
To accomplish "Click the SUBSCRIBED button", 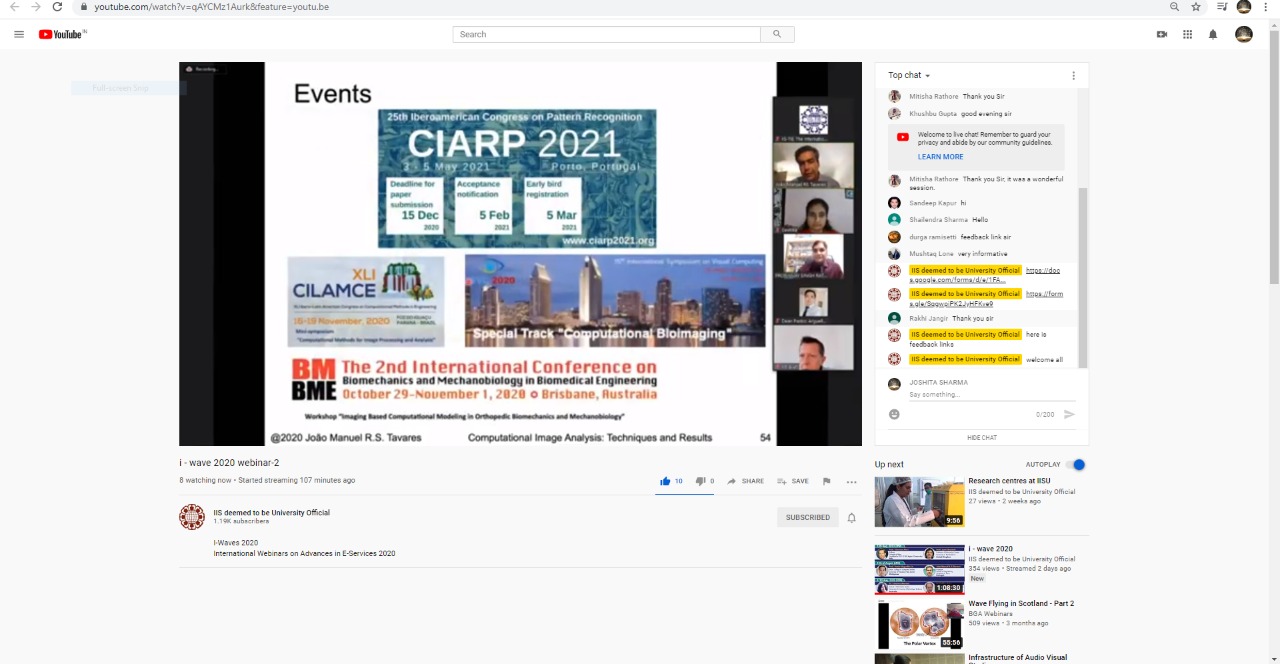I will (x=807, y=517).
